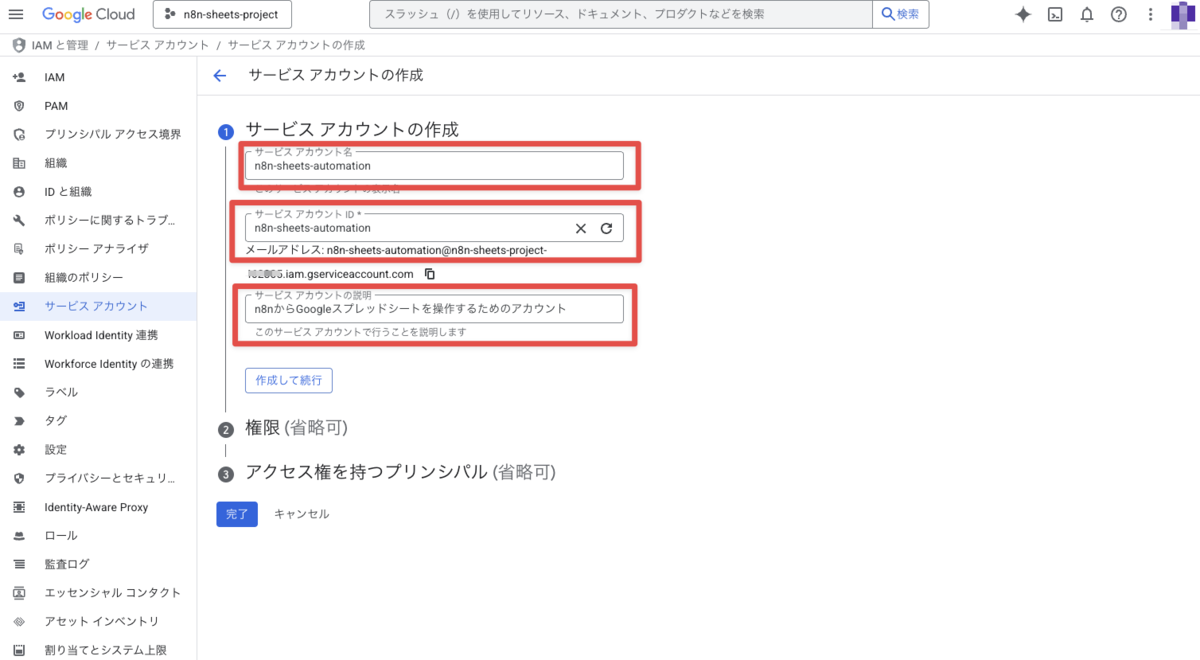Go back using the left arrow
1200x660 pixels.
coord(220,75)
